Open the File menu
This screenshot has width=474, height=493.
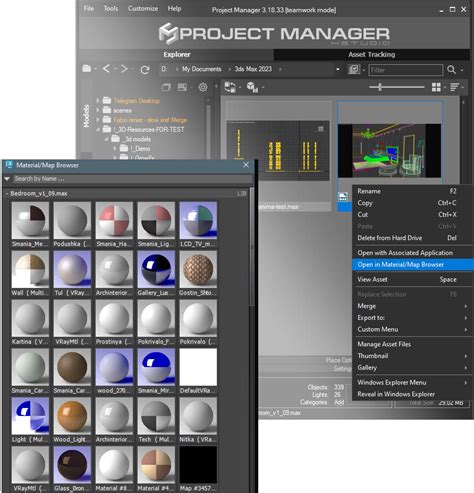click(x=88, y=8)
